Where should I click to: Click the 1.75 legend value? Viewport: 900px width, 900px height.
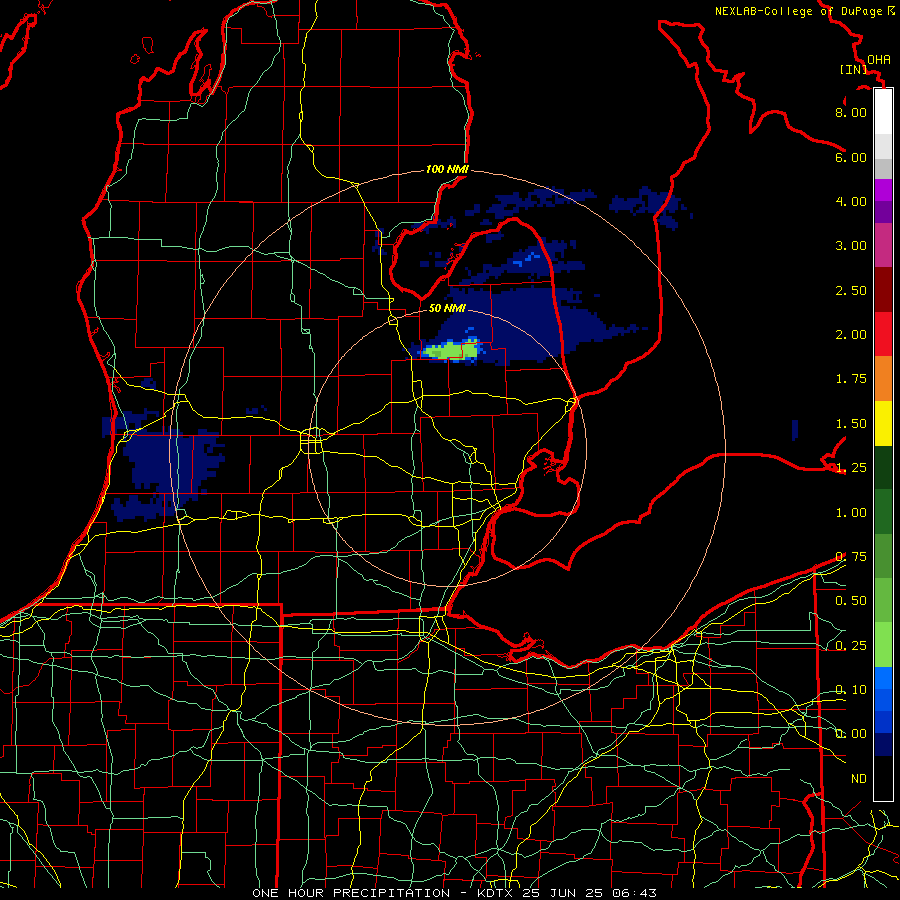[x=851, y=379]
